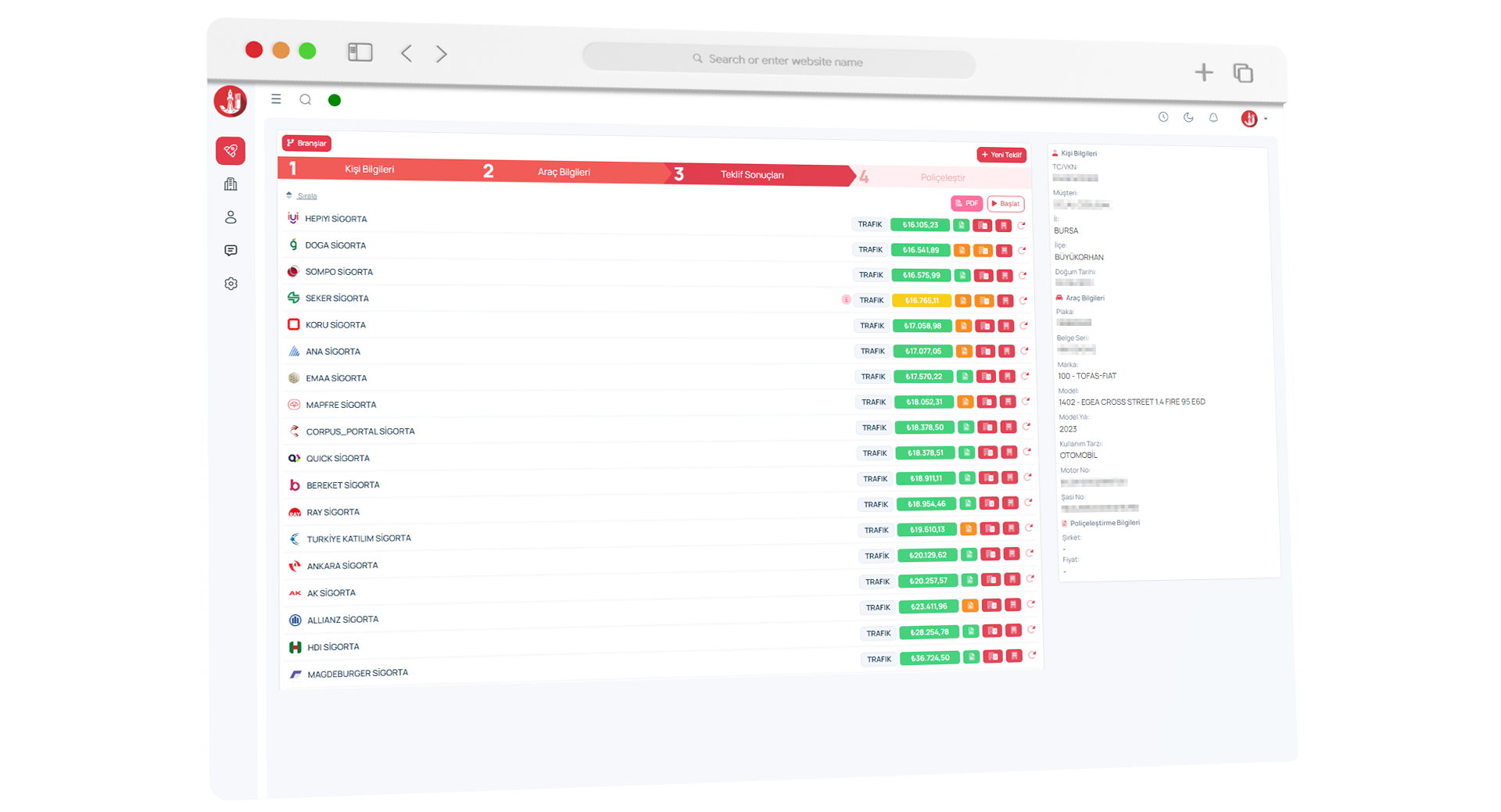Click the Yeni Teklif button
The width and height of the screenshot is (1501, 812).
coord(1001,155)
